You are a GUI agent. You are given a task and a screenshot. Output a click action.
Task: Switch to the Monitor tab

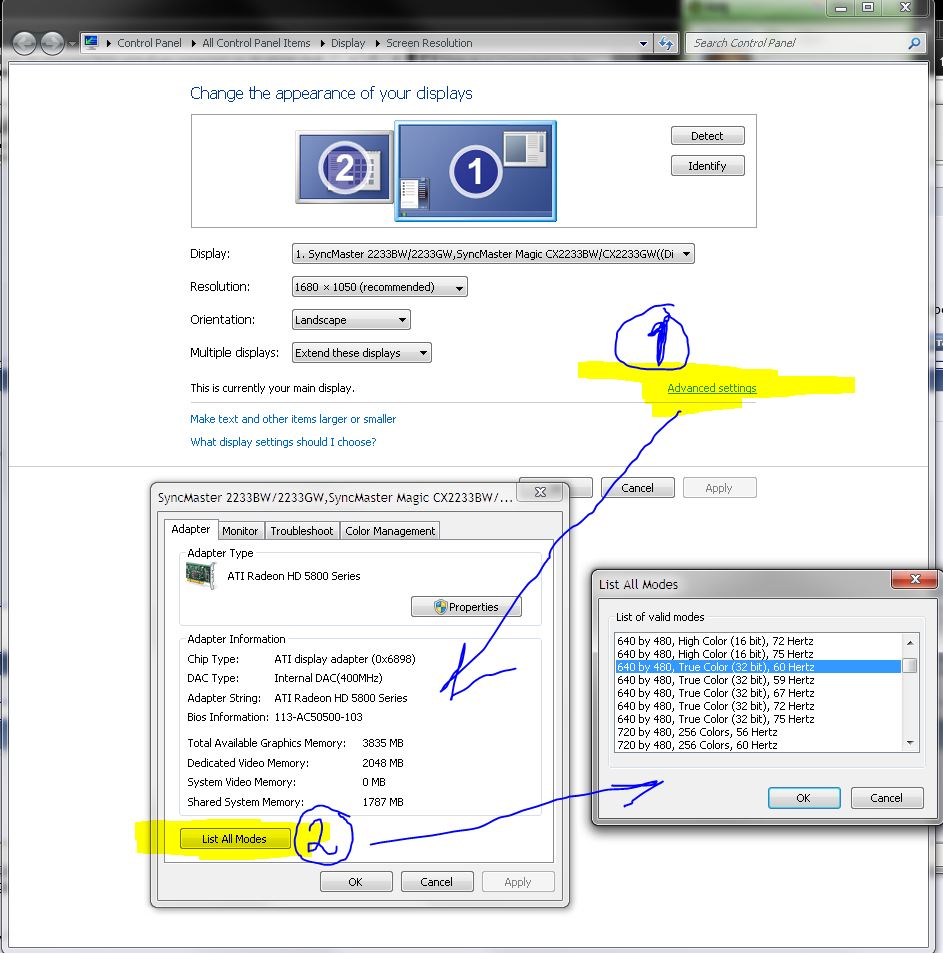pyautogui.click(x=240, y=531)
